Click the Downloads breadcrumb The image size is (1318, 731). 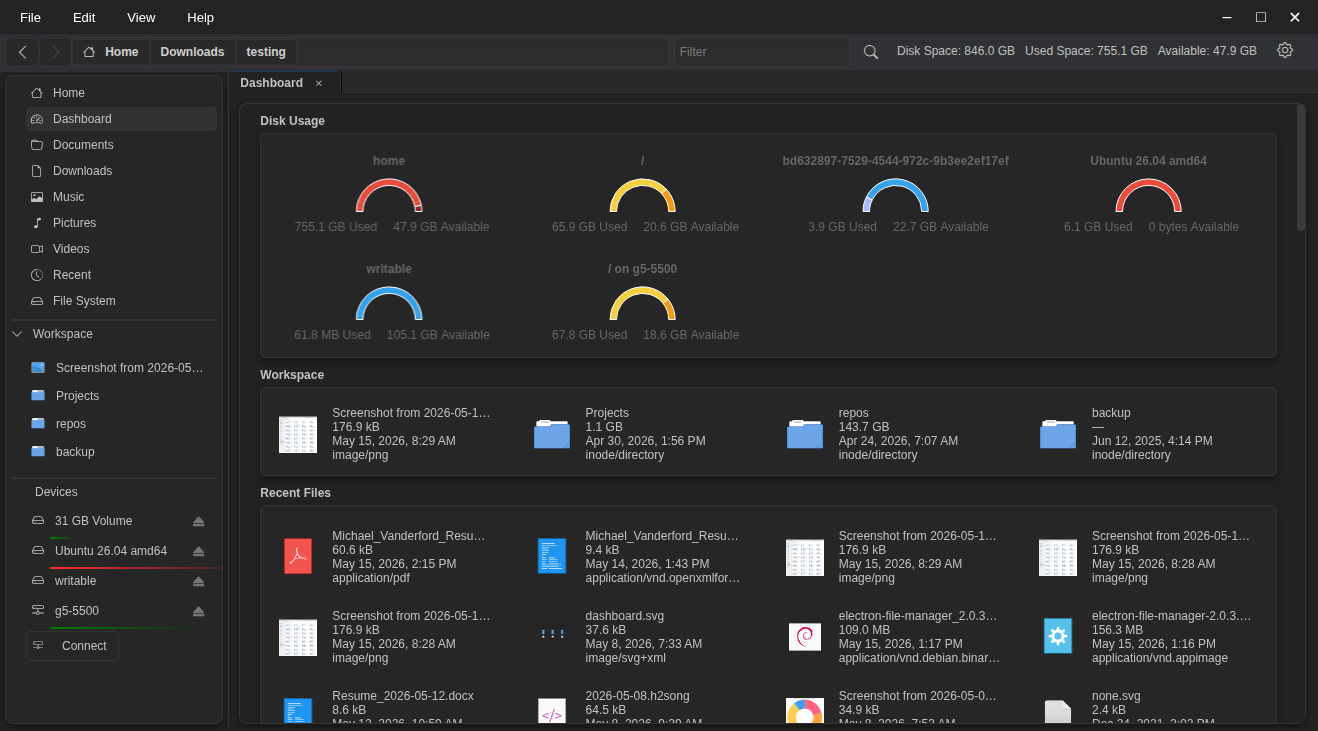pyautogui.click(x=192, y=52)
